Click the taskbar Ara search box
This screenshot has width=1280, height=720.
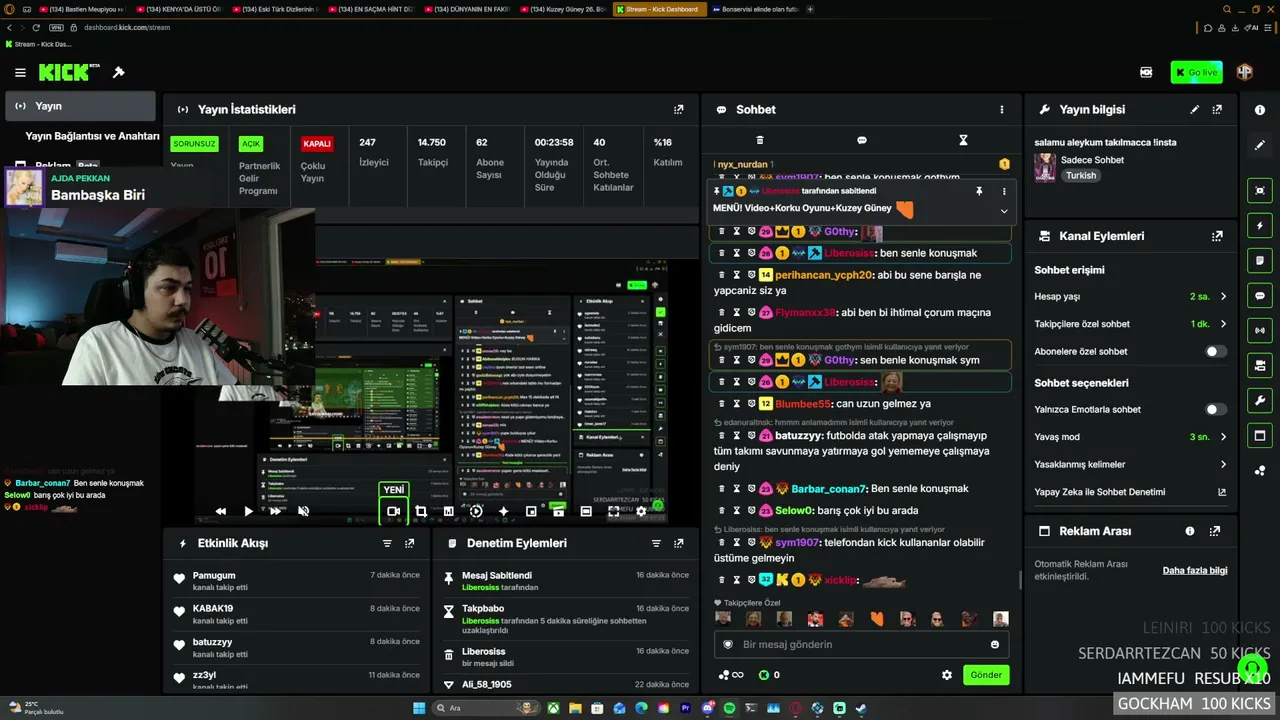[x=486, y=708]
